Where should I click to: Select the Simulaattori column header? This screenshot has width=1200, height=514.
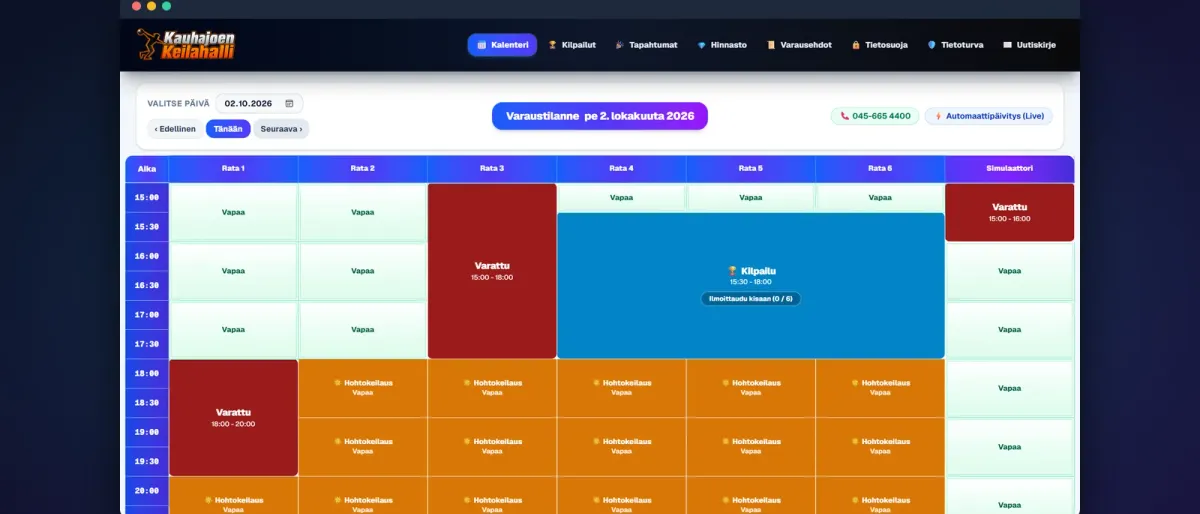(1010, 168)
